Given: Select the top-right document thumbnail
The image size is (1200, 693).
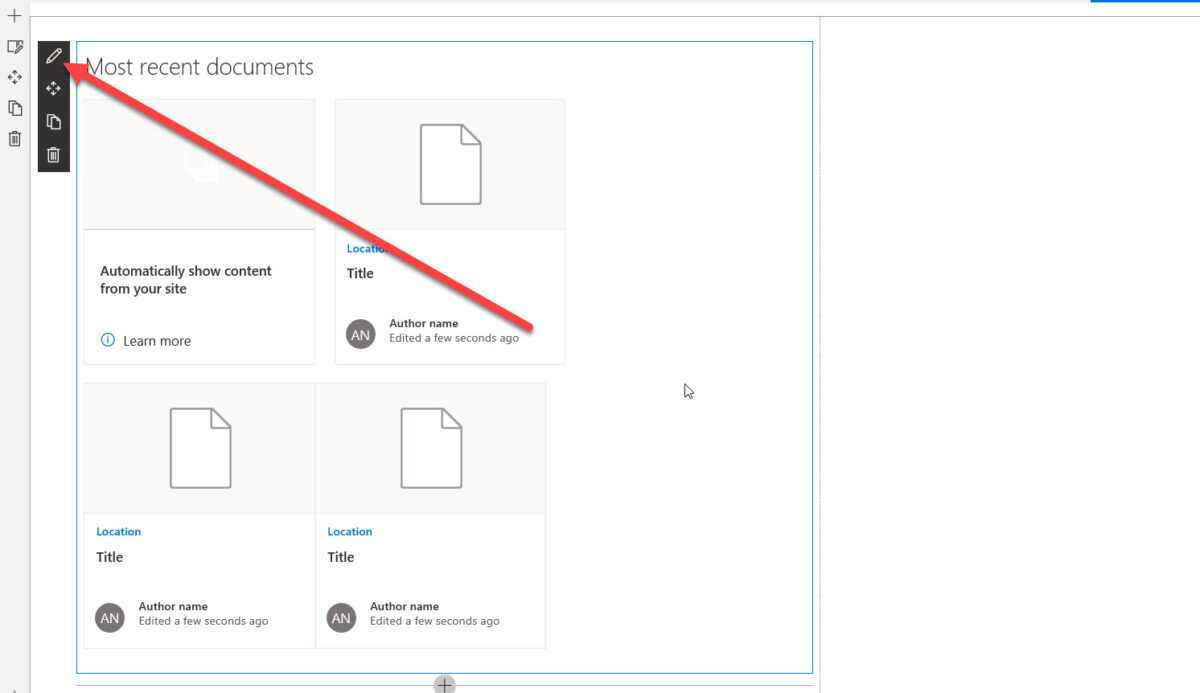Looking at the screenshot, I should [x=449, y=164].
